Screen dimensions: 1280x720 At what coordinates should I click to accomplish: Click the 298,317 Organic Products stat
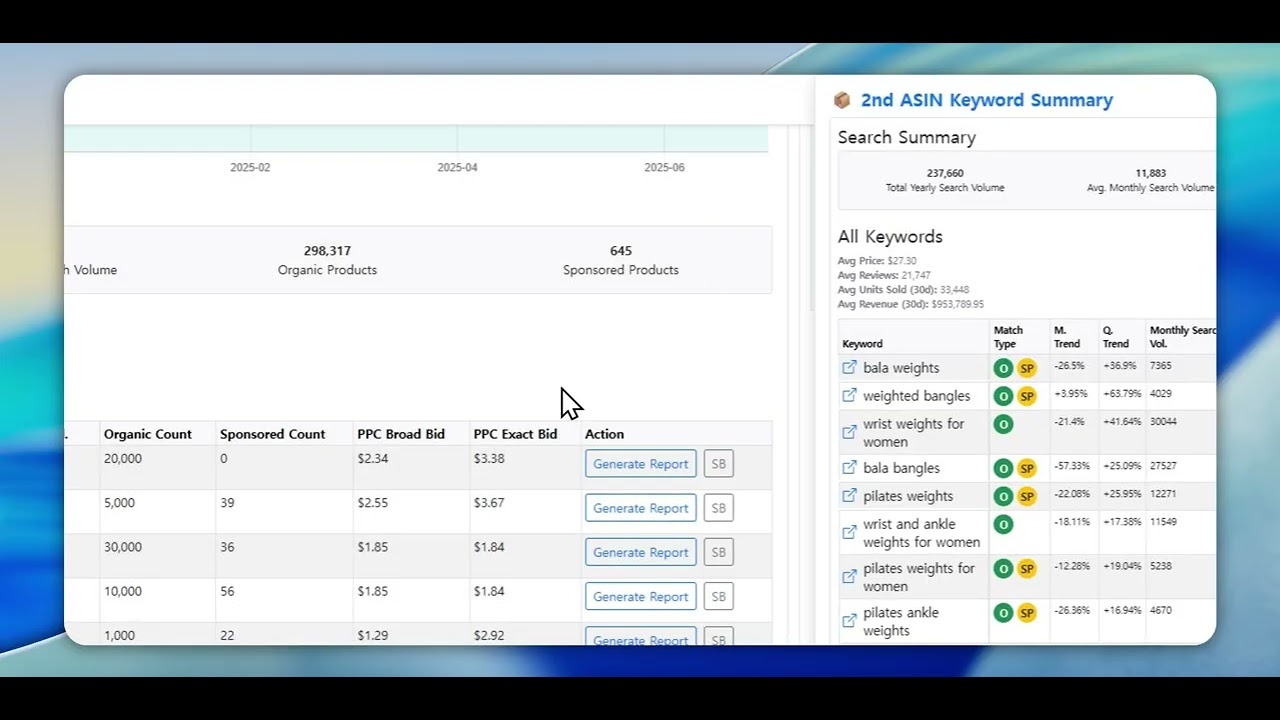point(327,260)
